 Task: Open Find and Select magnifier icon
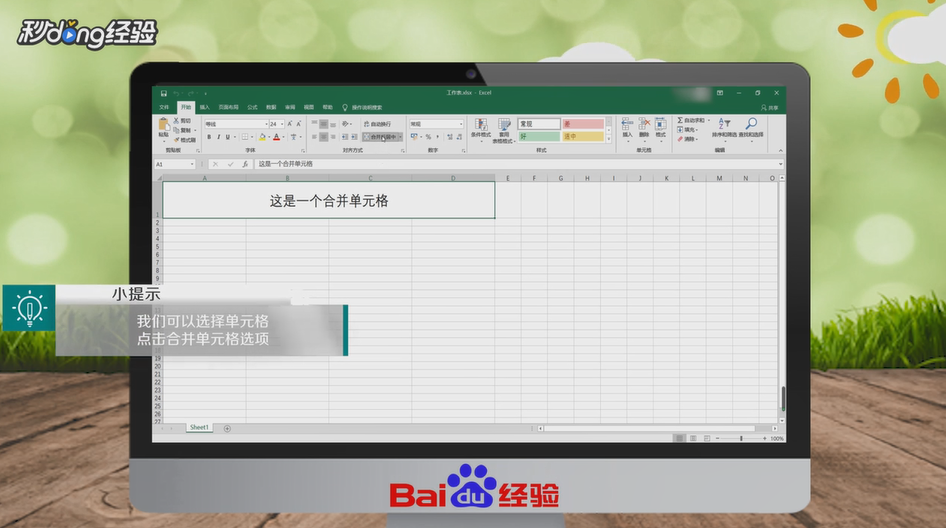point(751,124)
